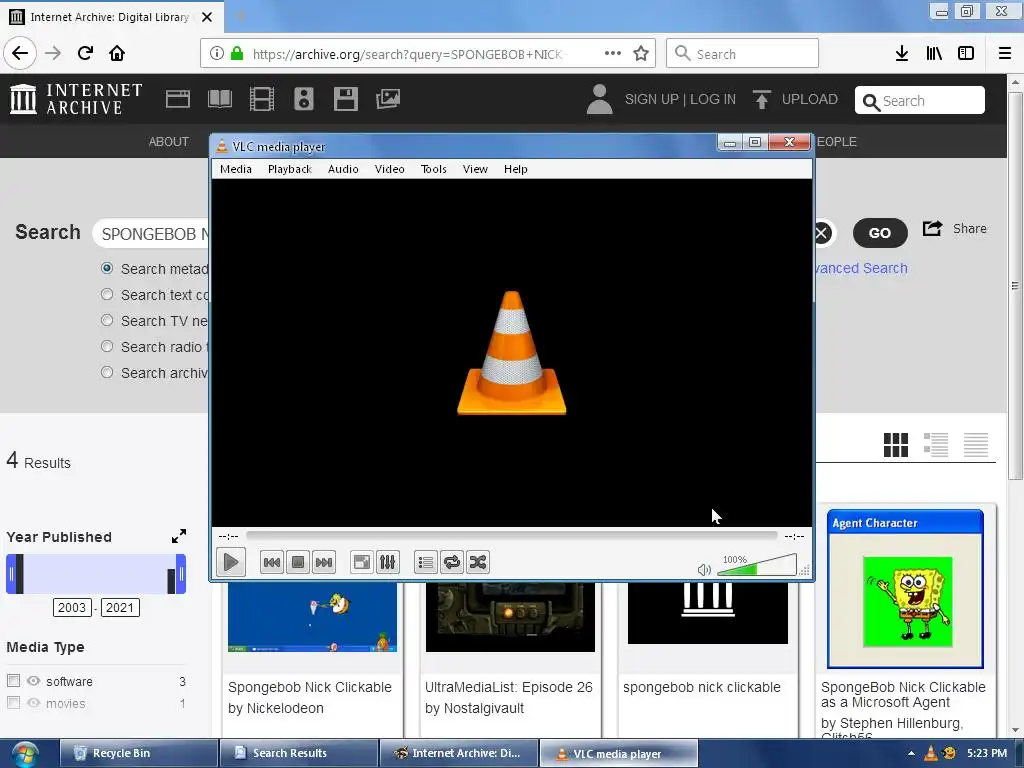Open SpongeBob Microsoft Agent thumbnail
The image size is (1024, 768).
pyautogui.click(x=905, y=589)
